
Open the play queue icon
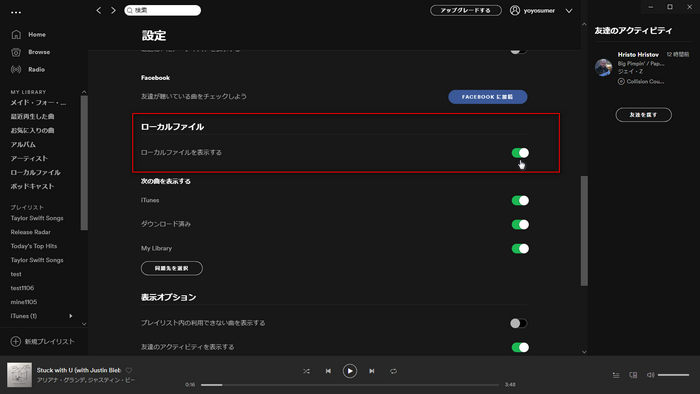(x=616, y=375)
